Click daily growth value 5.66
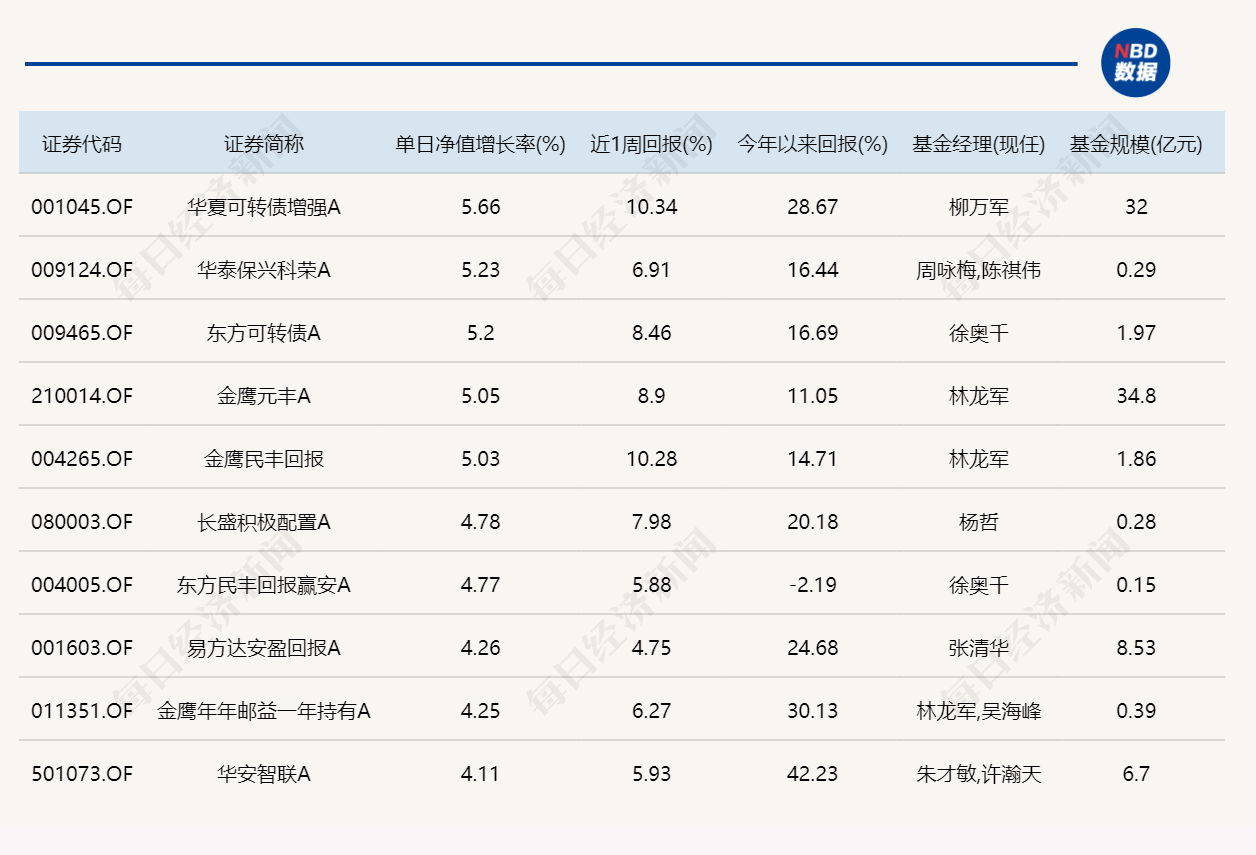Image resolution: width=1256 pixels, height=855 pixels. click(x=481, y=207)
